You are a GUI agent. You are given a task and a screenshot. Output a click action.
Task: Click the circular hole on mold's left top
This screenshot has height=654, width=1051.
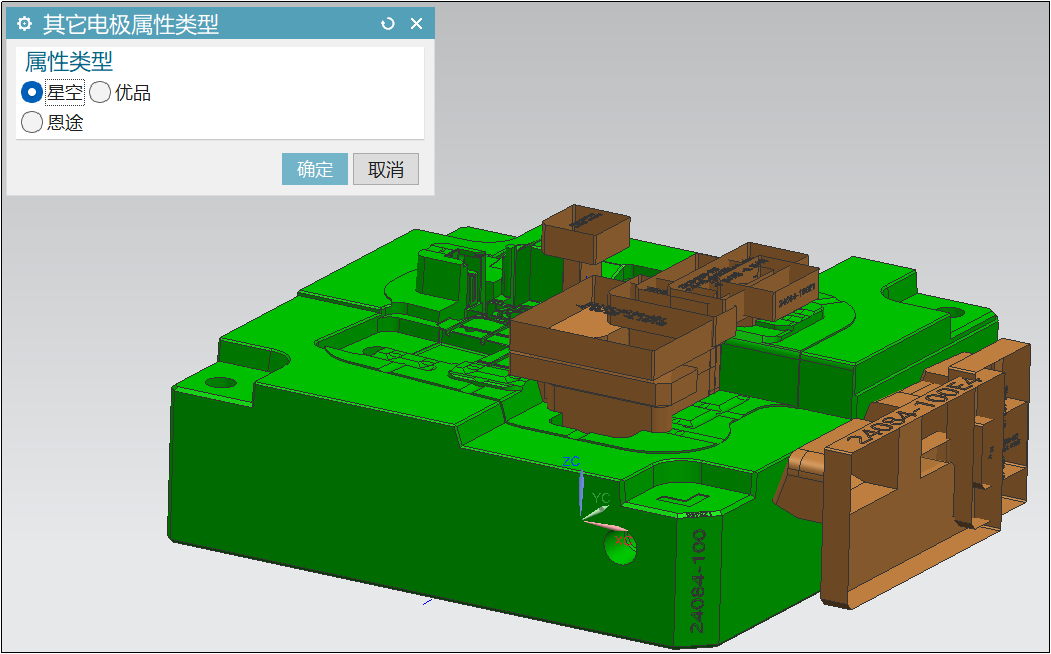click(221, 382)
